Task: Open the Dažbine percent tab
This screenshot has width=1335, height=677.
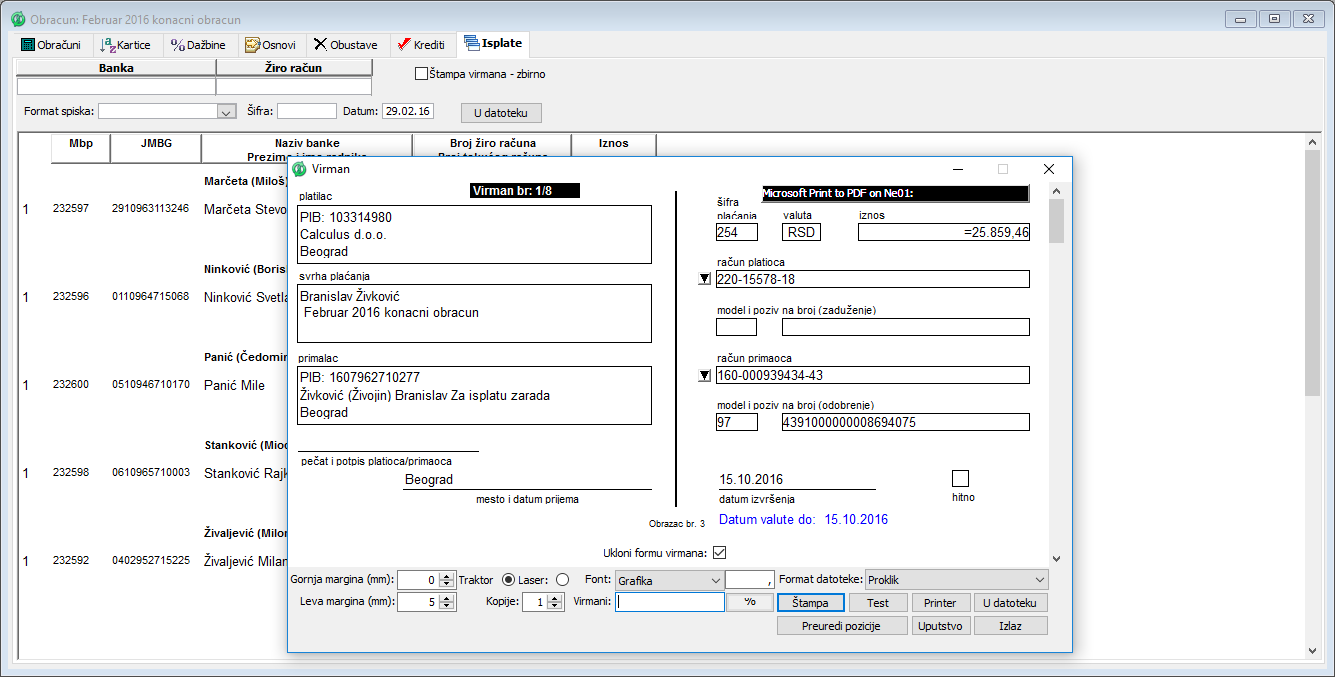Action: (x=198, y=45)
